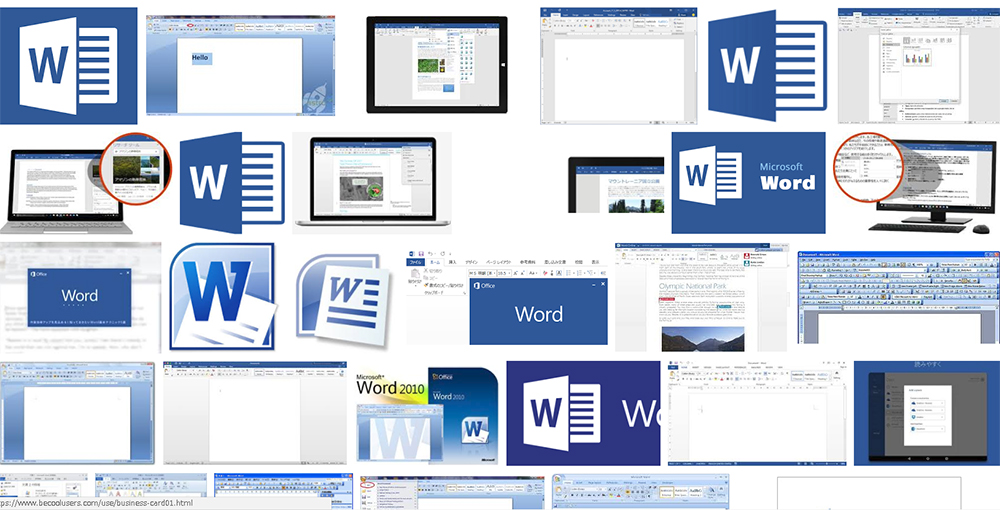Open the screenshot showing Word's insert chart dialog

[x=918, y=66]
